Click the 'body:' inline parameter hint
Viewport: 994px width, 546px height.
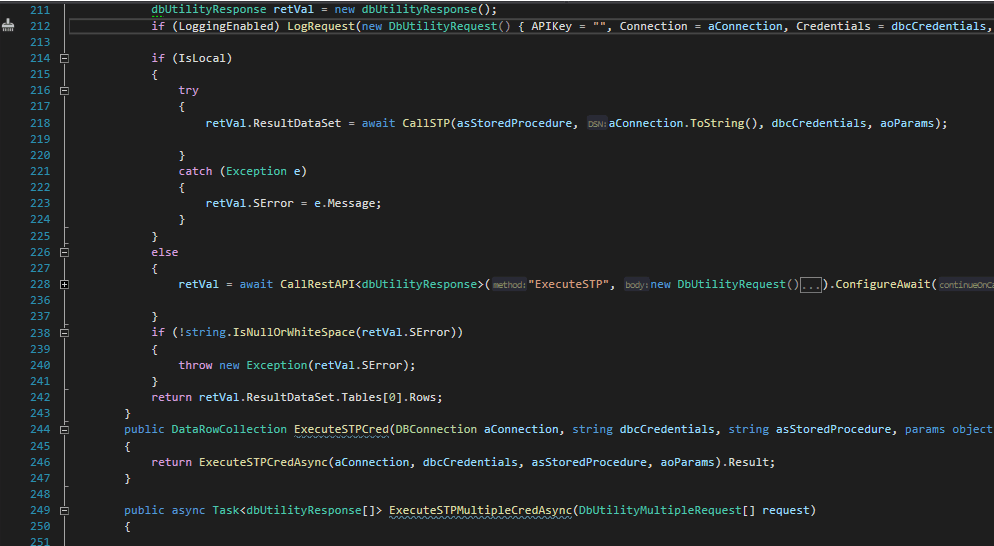(637, 285)
